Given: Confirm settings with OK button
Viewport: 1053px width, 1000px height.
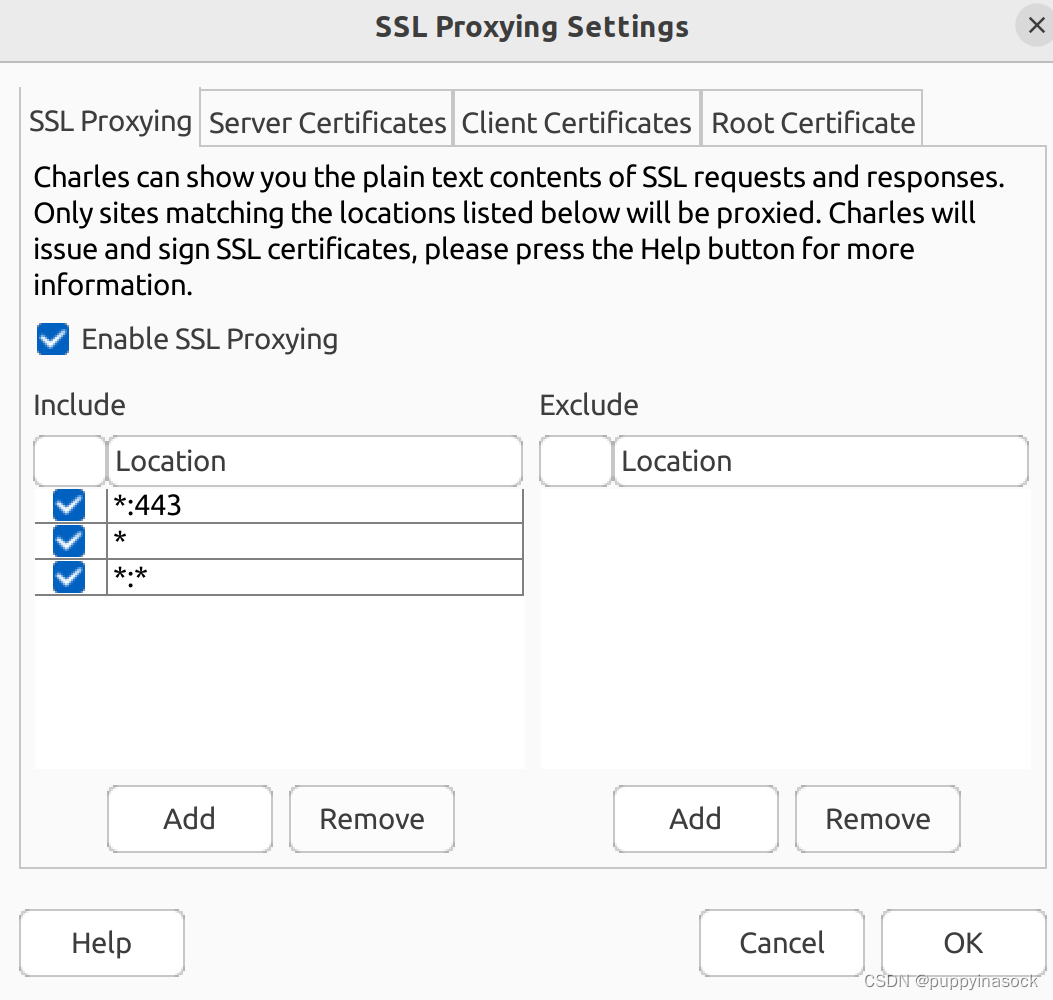Looking at the screenshot, I should pyautogui.click(x=964, y=943).
